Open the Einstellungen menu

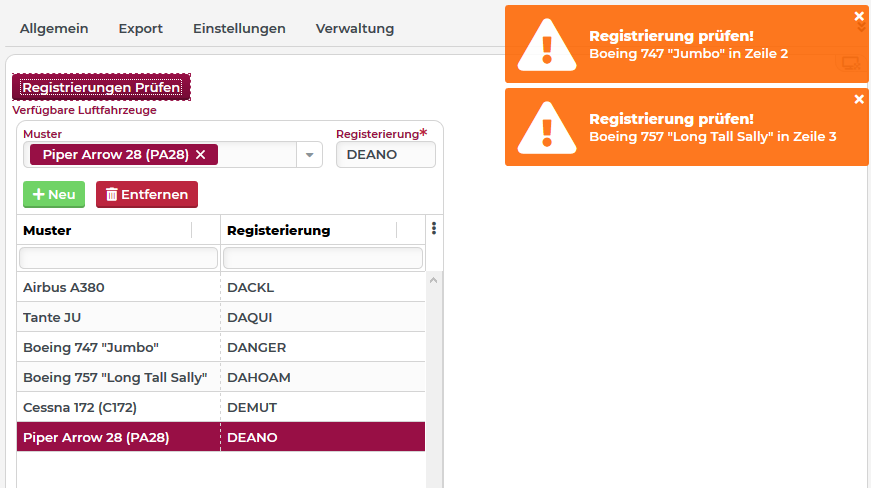(x=239, y=29)
